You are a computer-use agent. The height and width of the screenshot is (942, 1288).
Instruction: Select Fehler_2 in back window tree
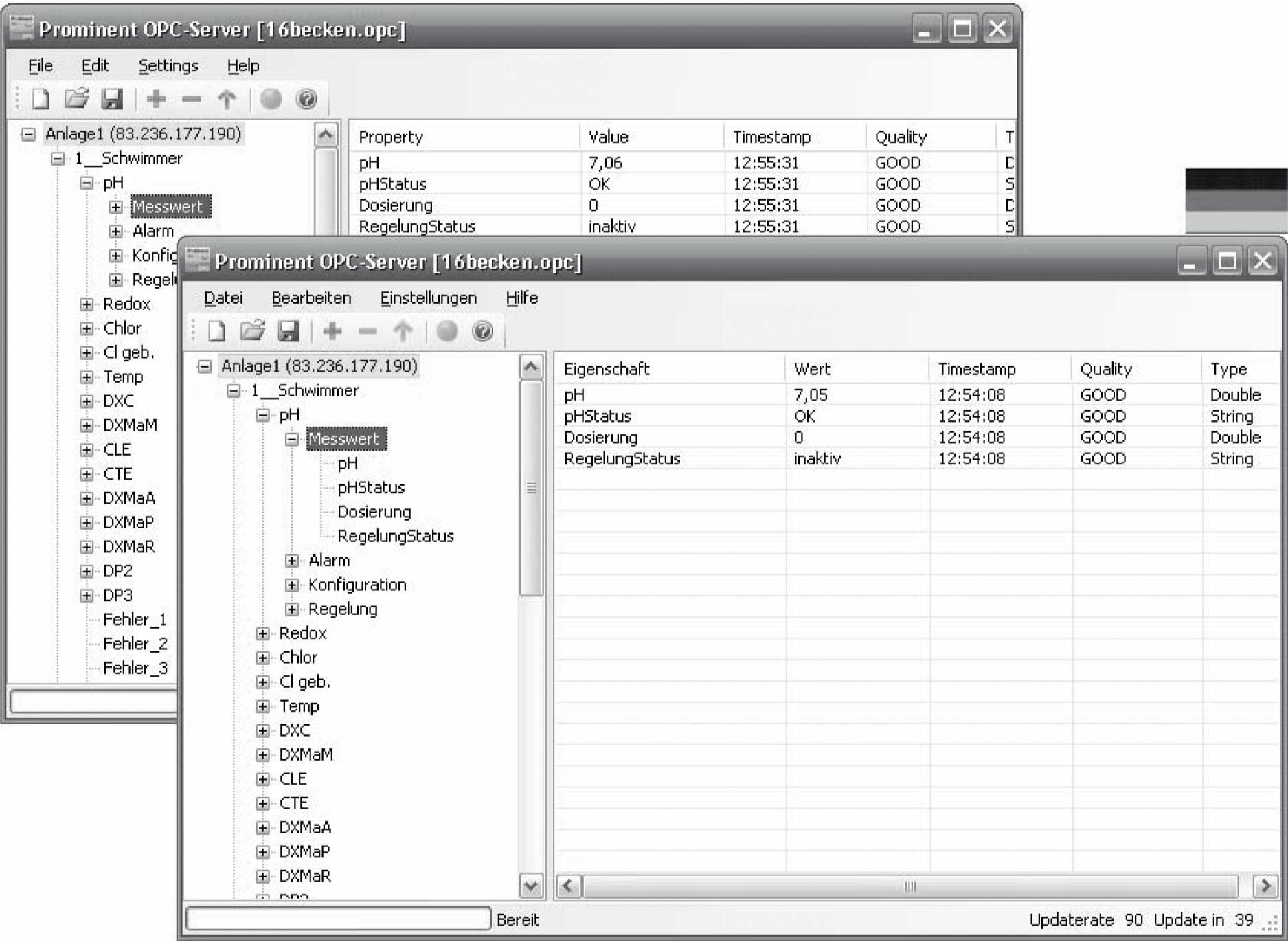[x=135, y=644]
